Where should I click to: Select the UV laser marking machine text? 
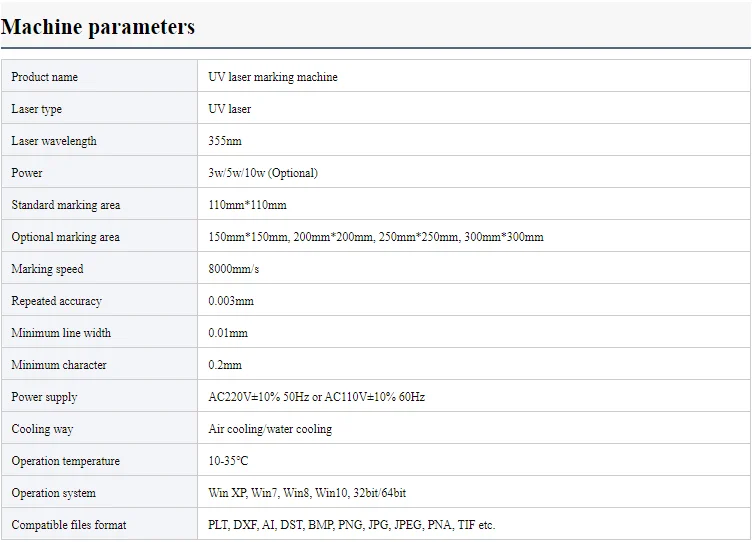[273, 77]
